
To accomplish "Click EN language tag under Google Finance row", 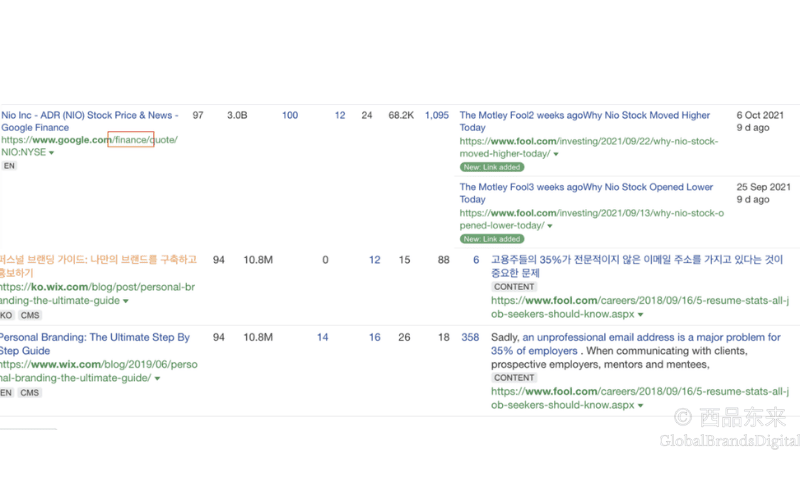I will [9, 166].
